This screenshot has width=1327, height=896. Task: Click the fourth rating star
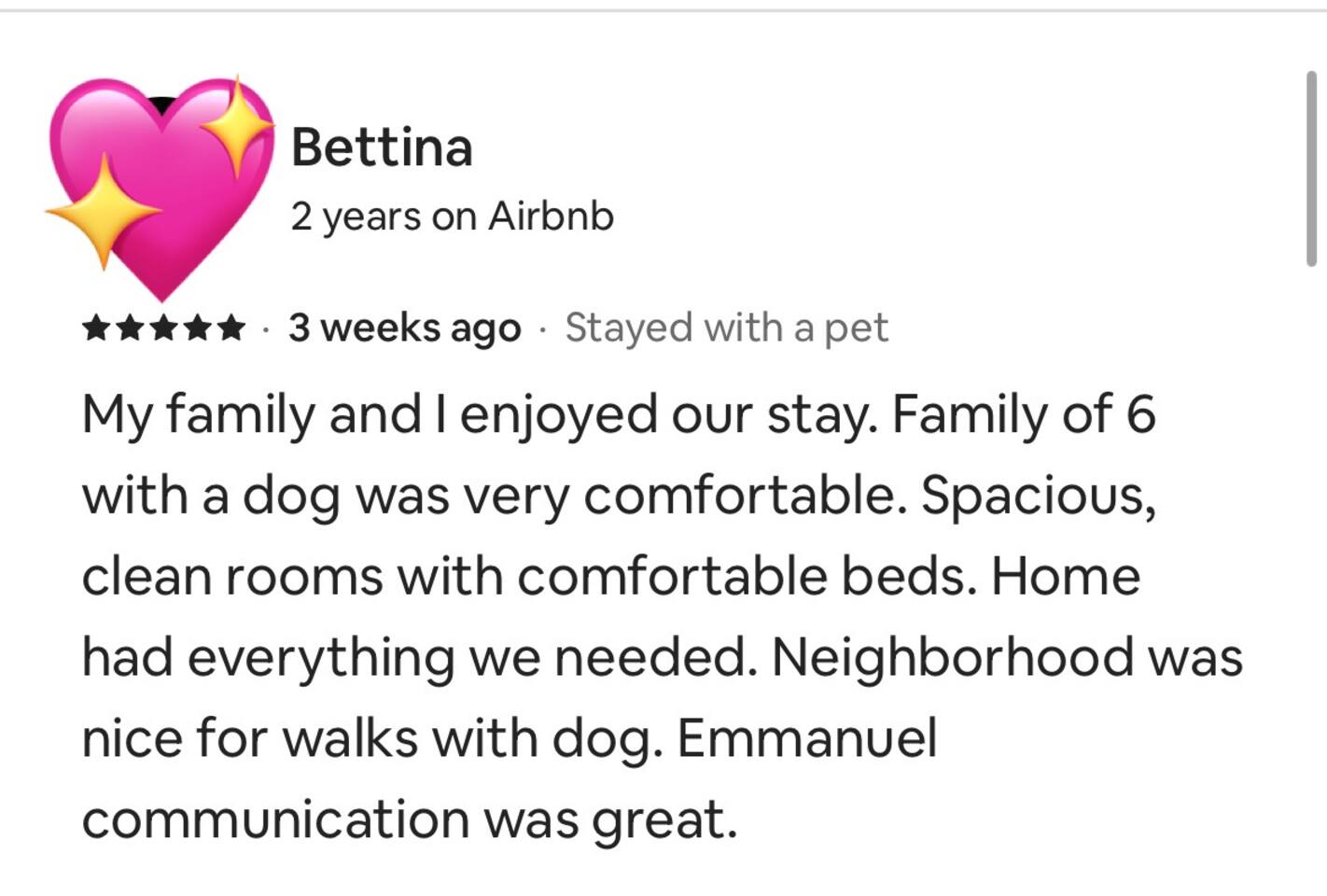click(x=197, y=329)
